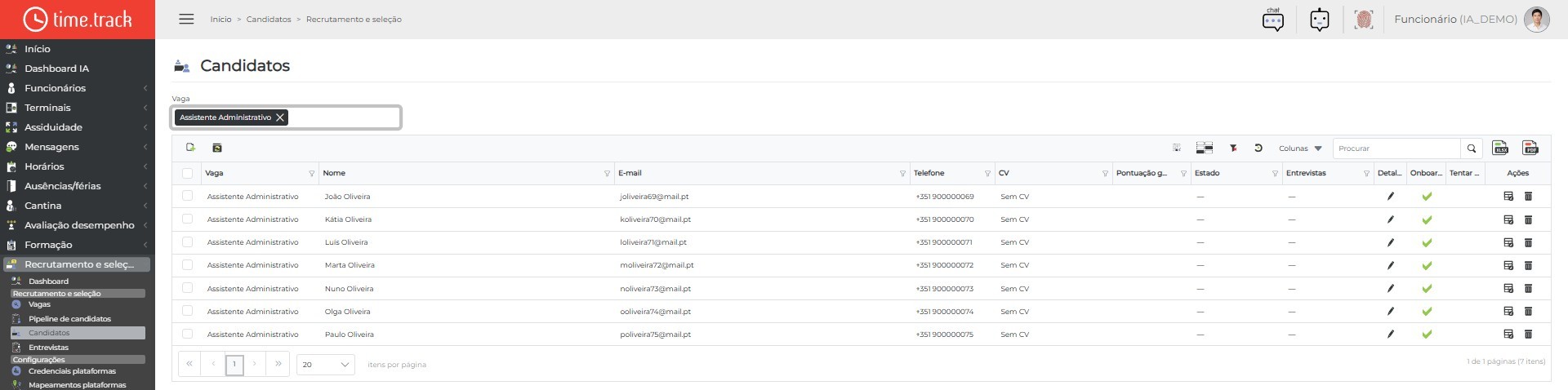Export the table to PDF
Image resolution: width=1568 pixels, height=390 pixels.
pyautogui.click(x=1530, y=148)
